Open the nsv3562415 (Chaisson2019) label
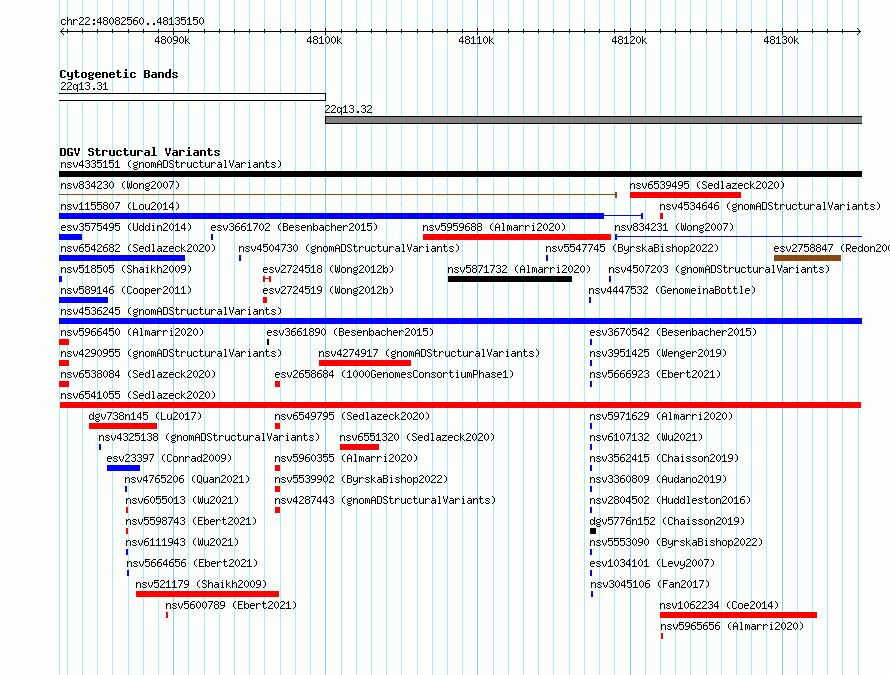Image resolution: width=890 pixels, height=675 pixels. 664,458
